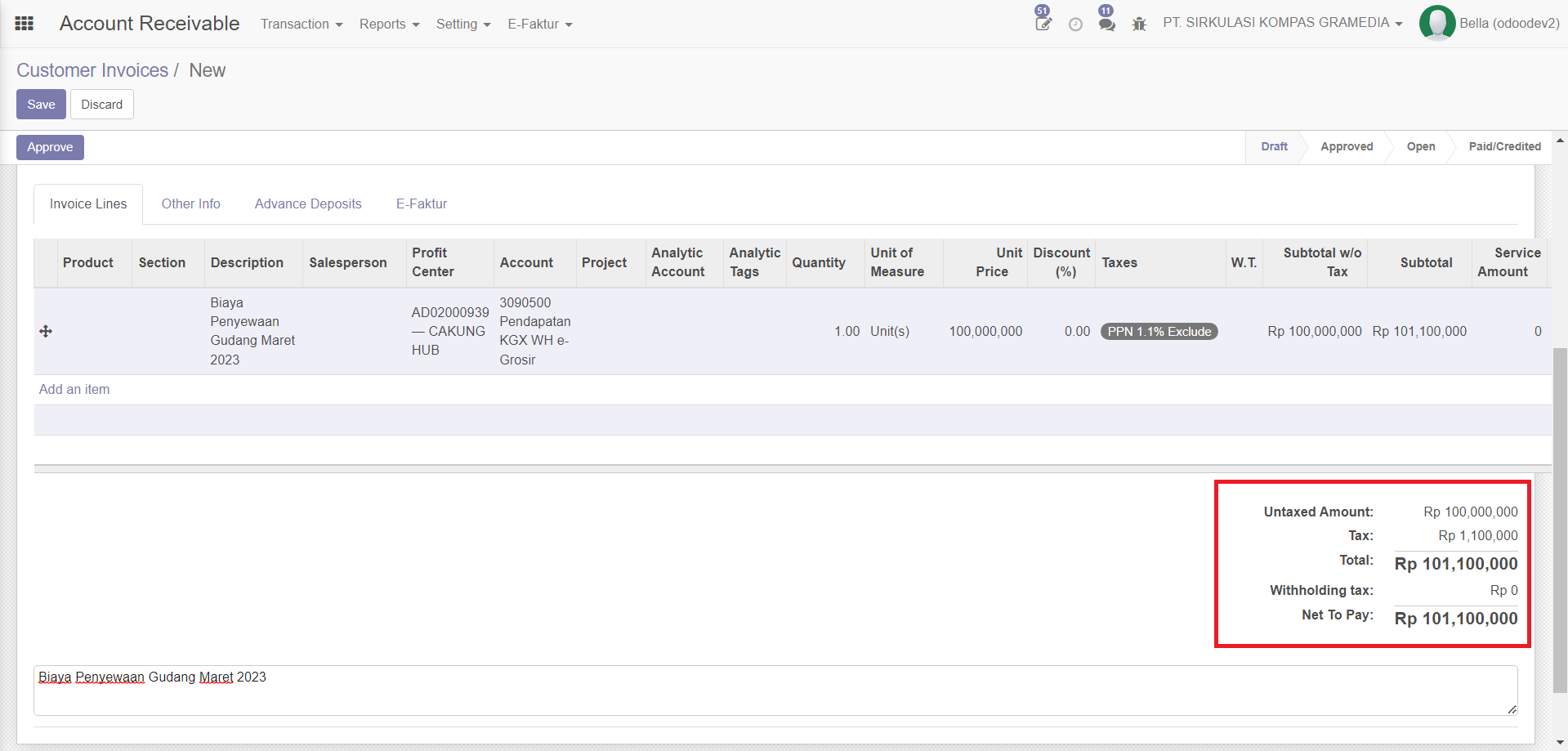
Task: Click the Account Receivable app title
Action: (150, 24)
